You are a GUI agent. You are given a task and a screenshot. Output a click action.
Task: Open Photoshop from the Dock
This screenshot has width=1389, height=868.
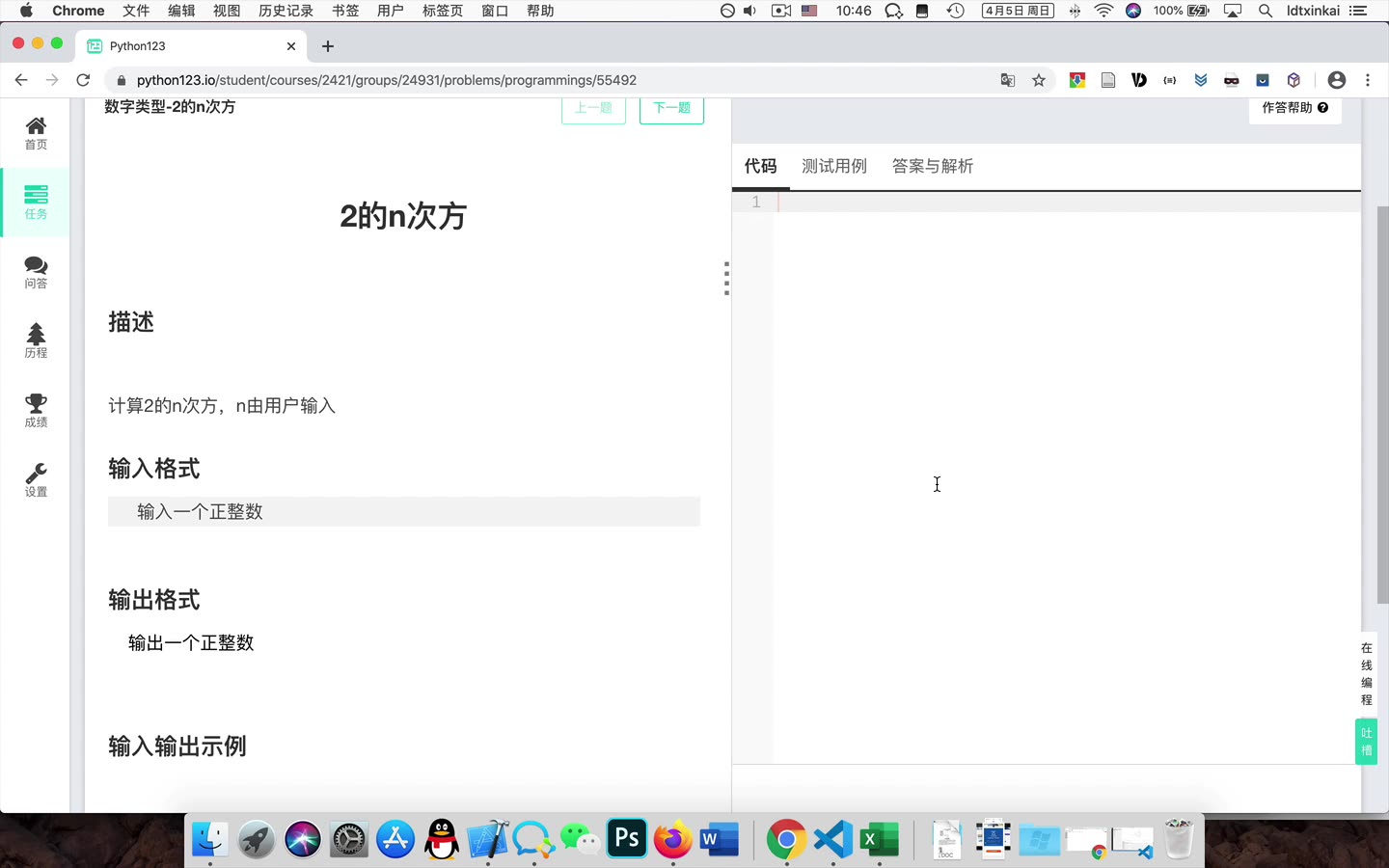click(x=626, y=839)
